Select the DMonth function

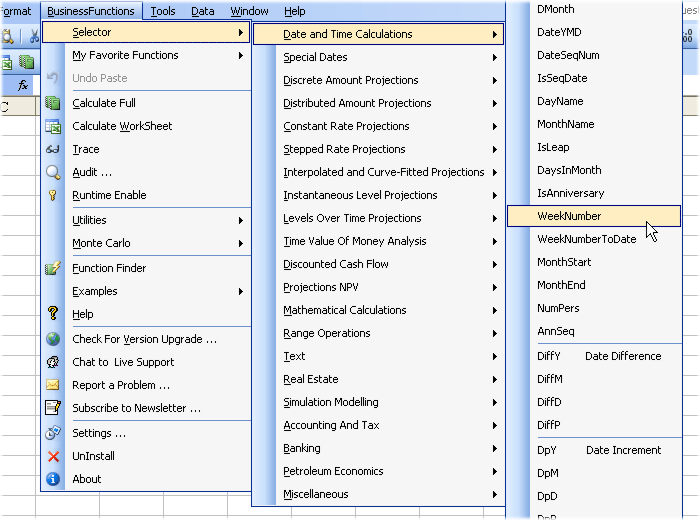click(594, 9)
